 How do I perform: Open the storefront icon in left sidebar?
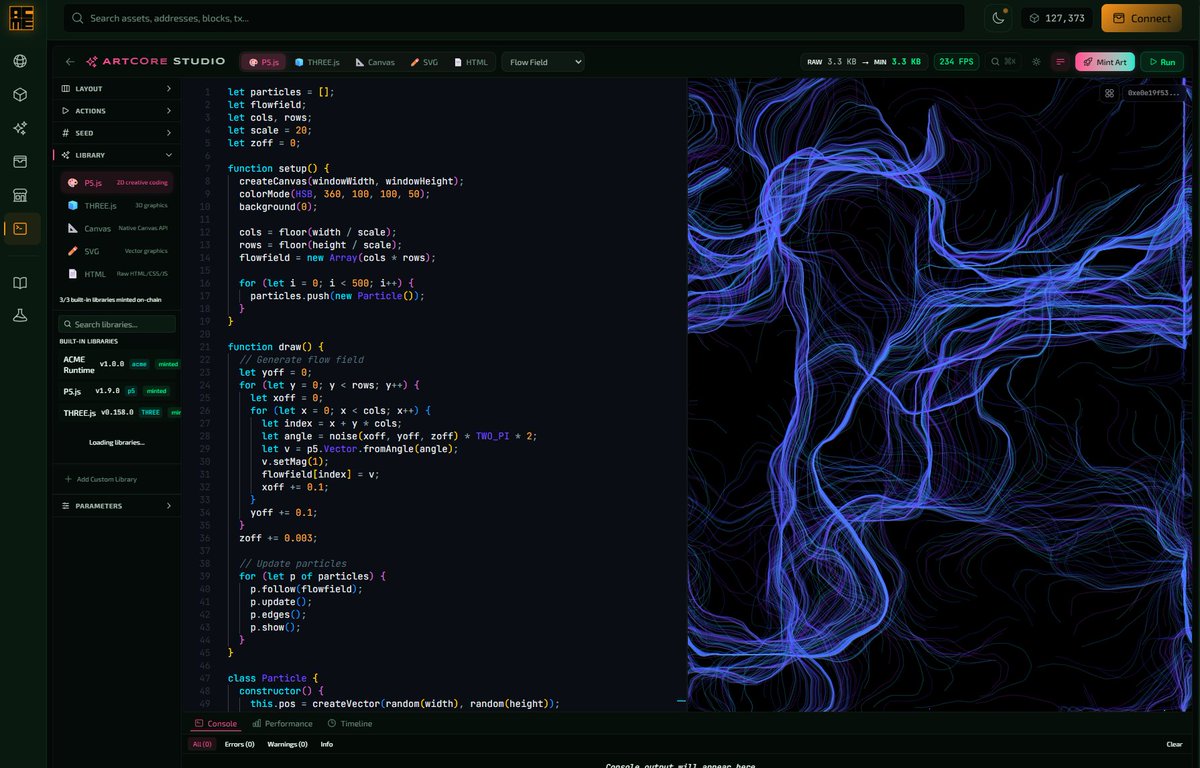(20, 195)
